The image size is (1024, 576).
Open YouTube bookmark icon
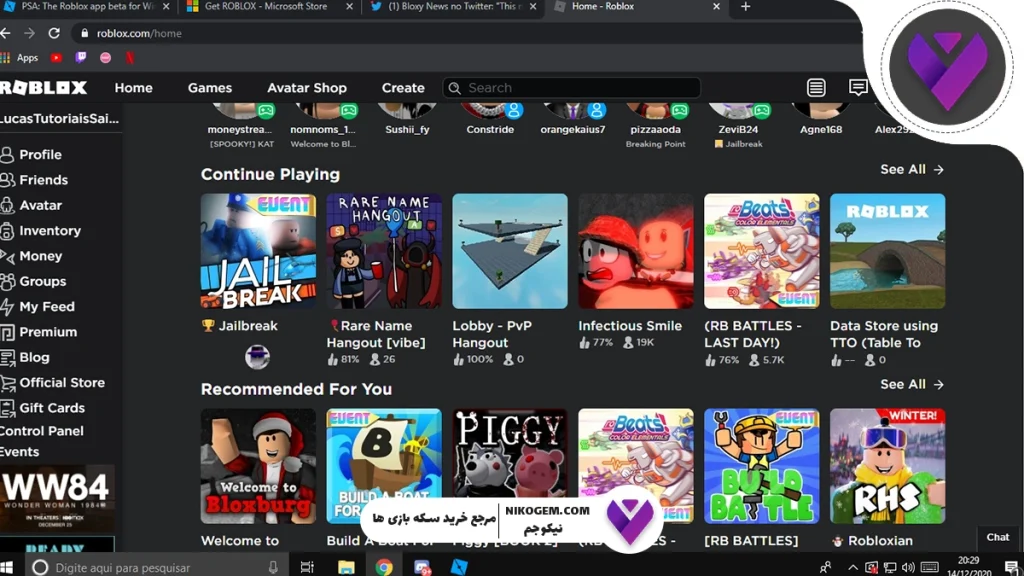tap(56, 57)
